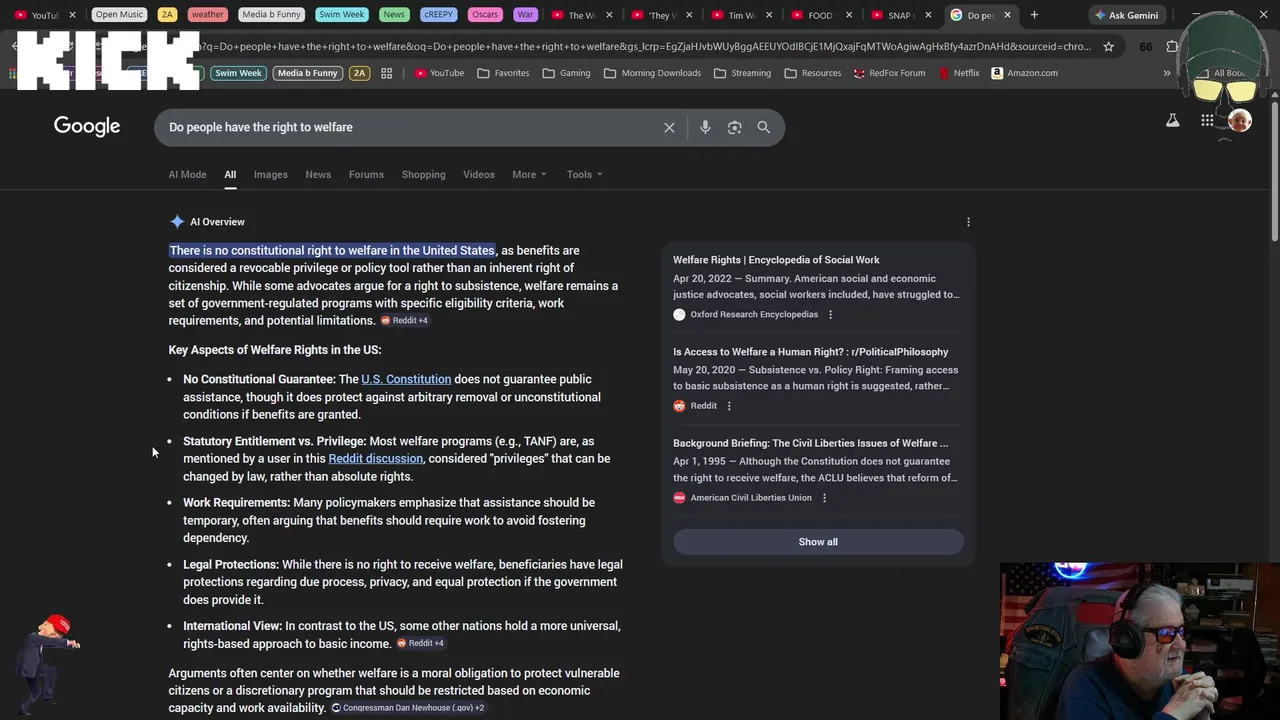Bookmark this page with the star icon
Image resolution: width=1280 pixels, height=720 pixels.
click(x=1108, y=46)
